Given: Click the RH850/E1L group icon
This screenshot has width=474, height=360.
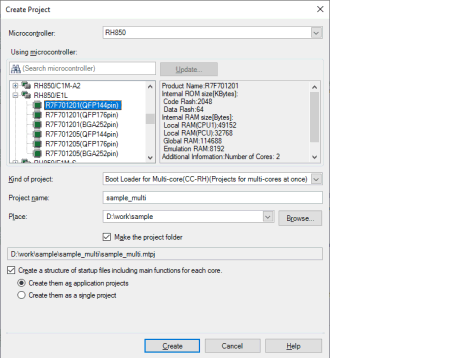Looking at the screenshot, I should [26, 95].
